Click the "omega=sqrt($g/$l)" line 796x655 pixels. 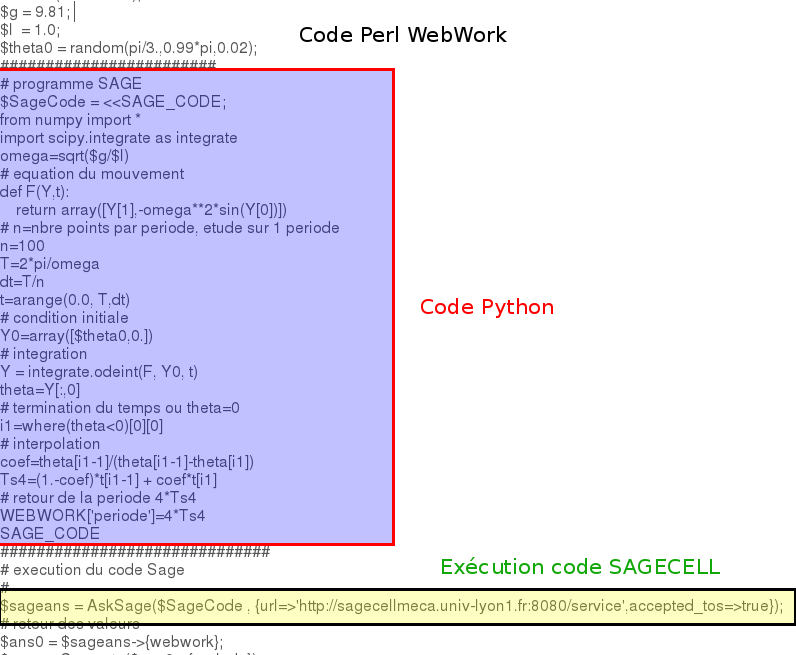[x=64, y=156]
